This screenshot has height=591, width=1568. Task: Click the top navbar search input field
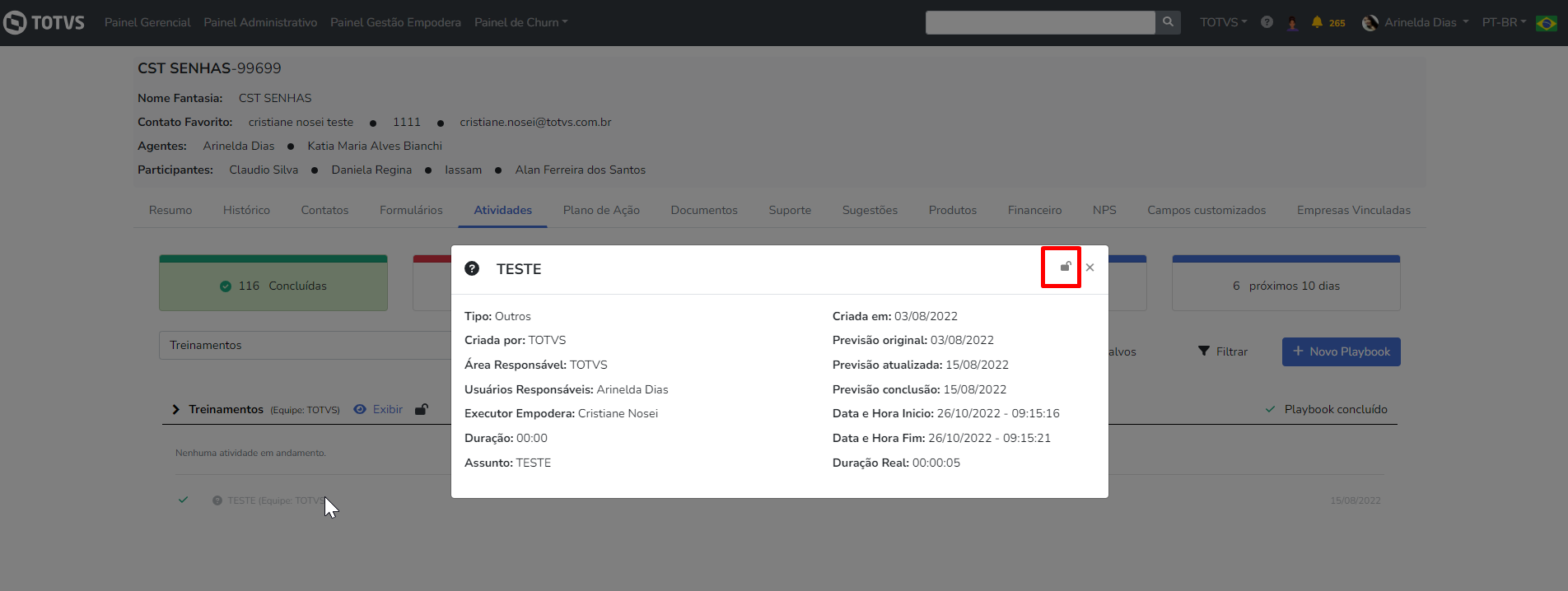(x=1039, y=22)
